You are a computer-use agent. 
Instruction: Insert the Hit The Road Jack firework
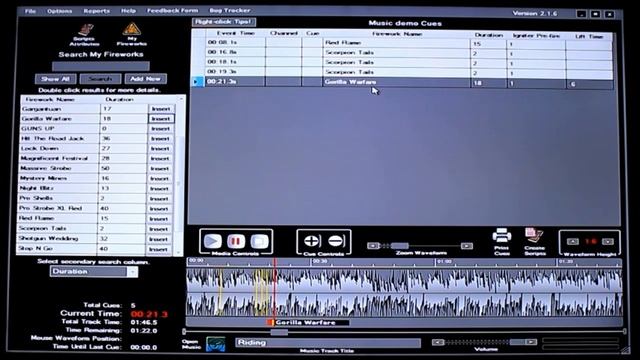coord(160,139)
